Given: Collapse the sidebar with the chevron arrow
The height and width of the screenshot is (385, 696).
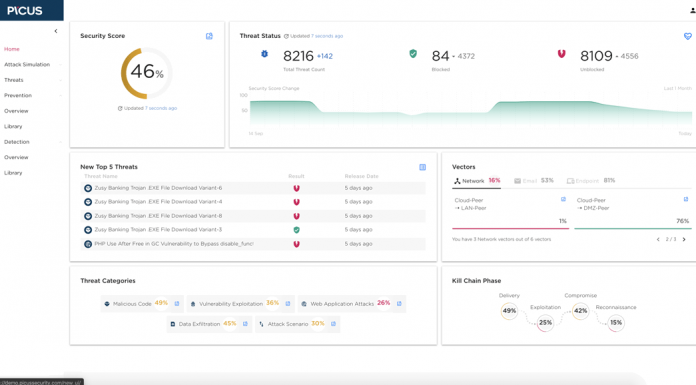Looking at the screenshot, I should [55, 31].
